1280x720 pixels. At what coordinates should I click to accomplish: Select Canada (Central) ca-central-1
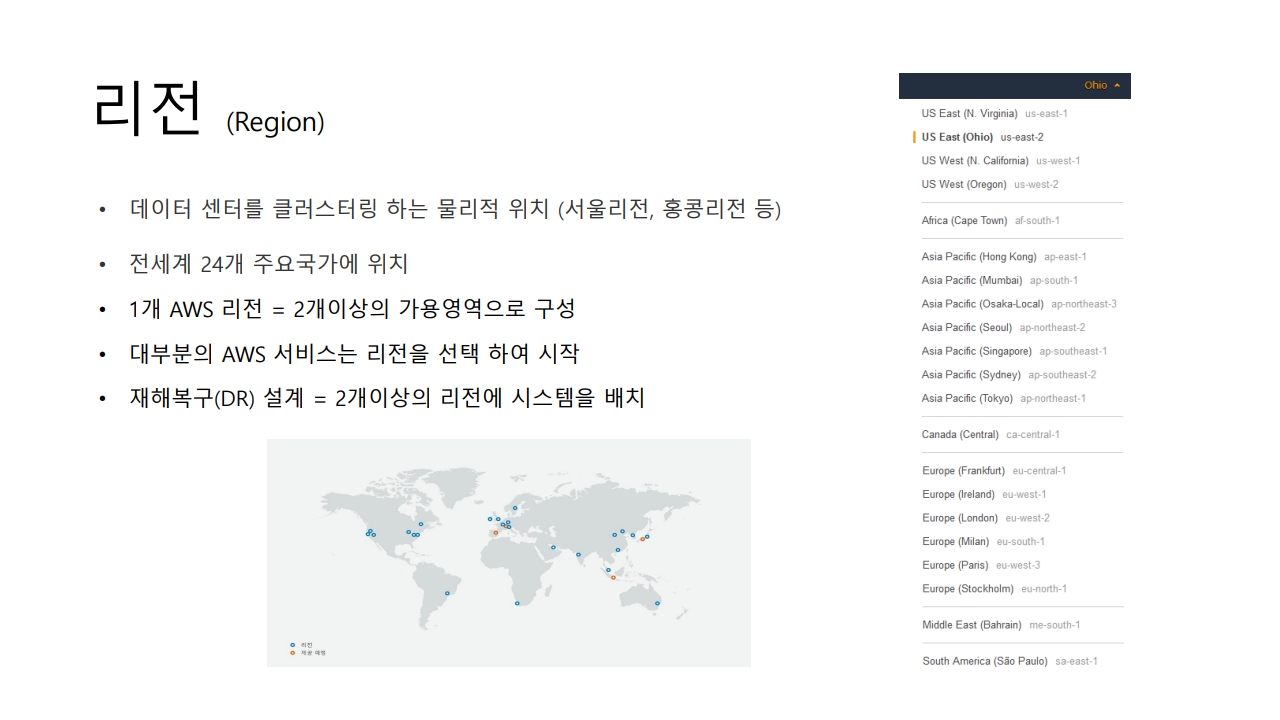(991, 434)
